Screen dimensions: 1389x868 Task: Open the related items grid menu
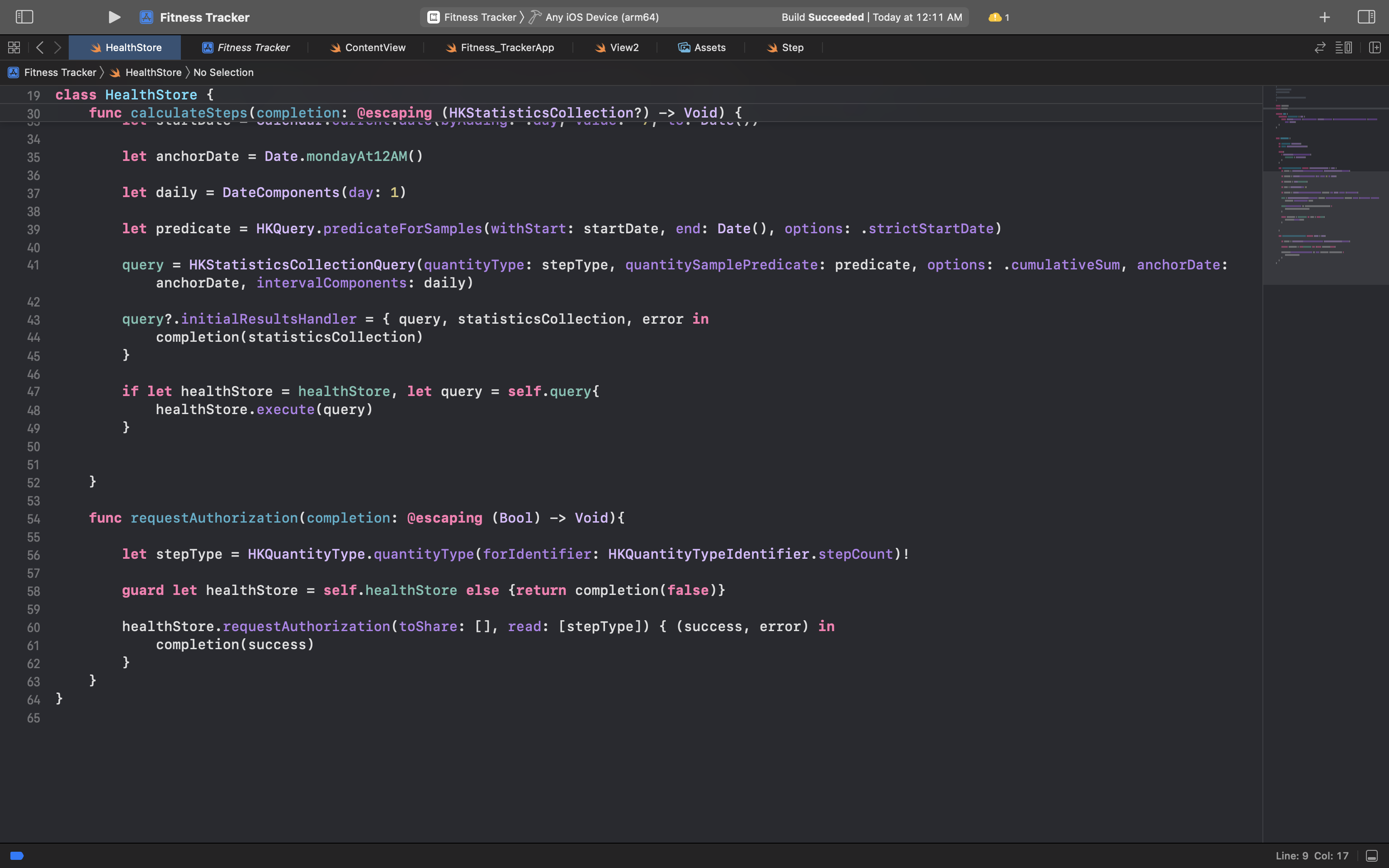pyautogui.click(x=14, y=47)
